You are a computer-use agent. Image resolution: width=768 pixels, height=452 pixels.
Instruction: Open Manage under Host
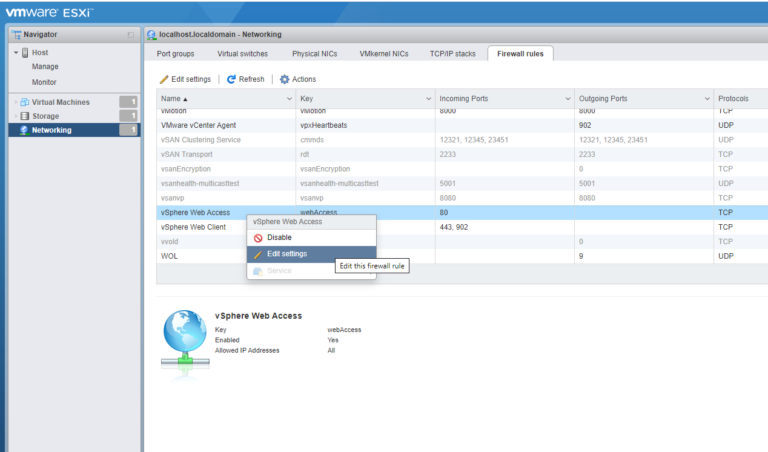pyautogui.click(x=45, y=67)
